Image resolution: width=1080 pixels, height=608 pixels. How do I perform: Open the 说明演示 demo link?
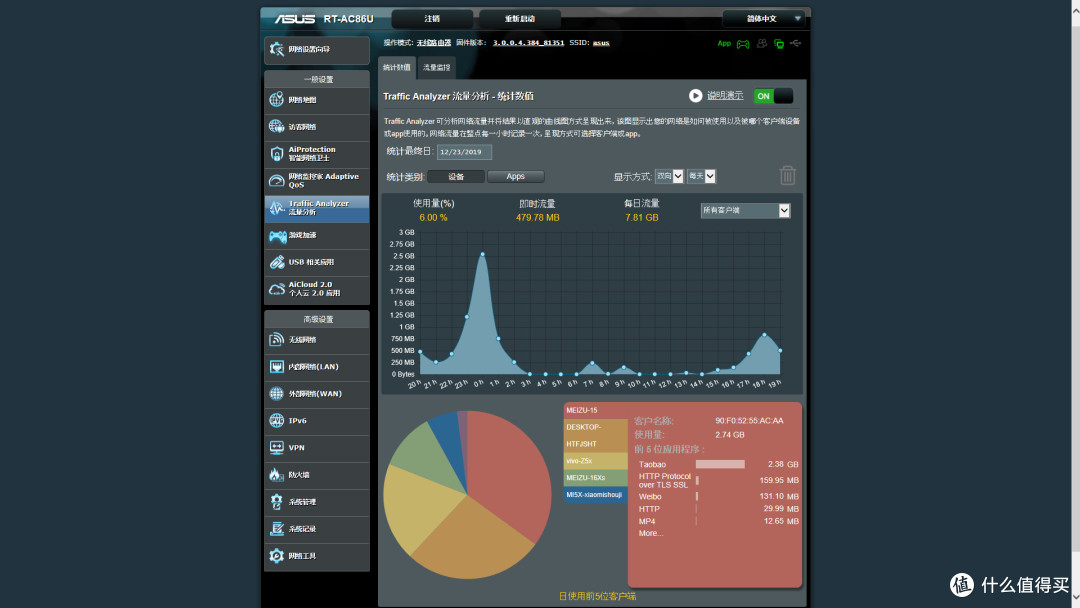click(725, 96)
